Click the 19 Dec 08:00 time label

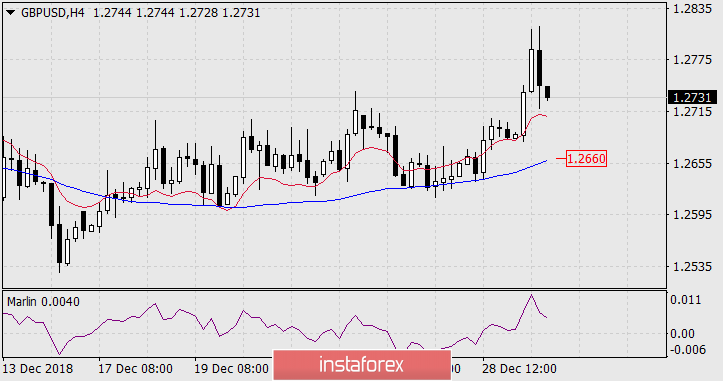coord(231,369)
